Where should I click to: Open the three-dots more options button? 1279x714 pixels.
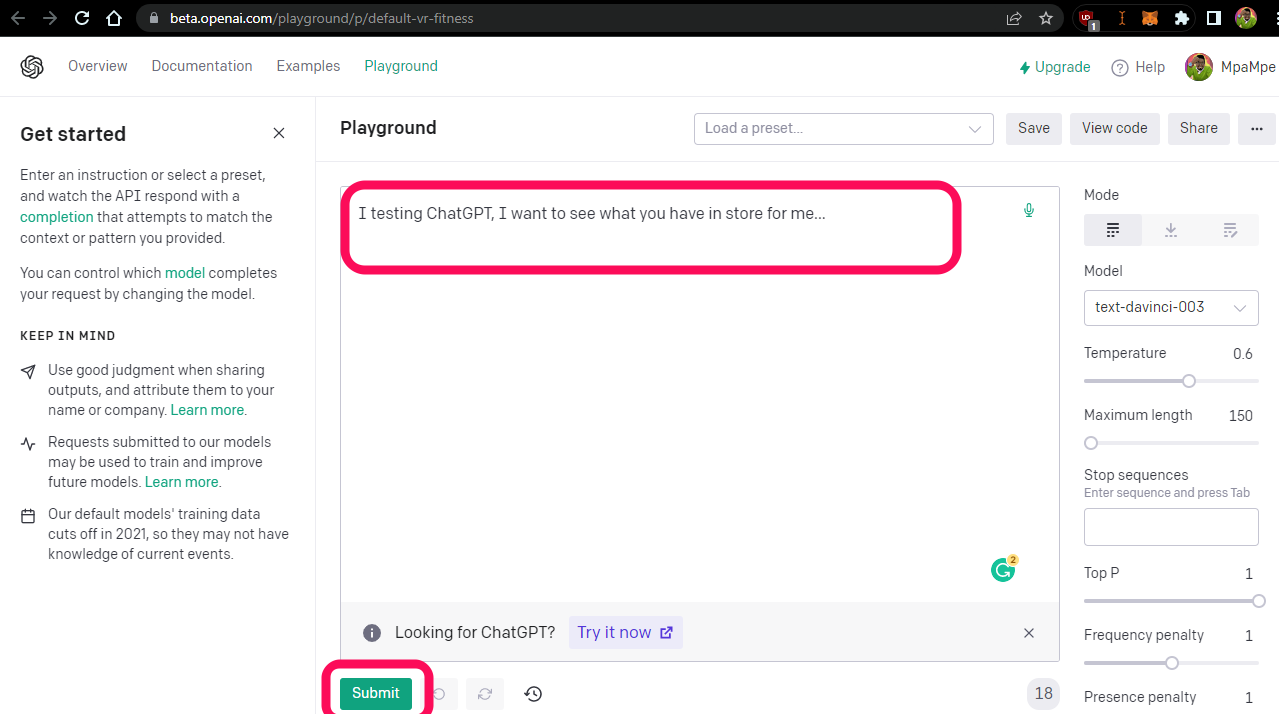coord(1257,128)
